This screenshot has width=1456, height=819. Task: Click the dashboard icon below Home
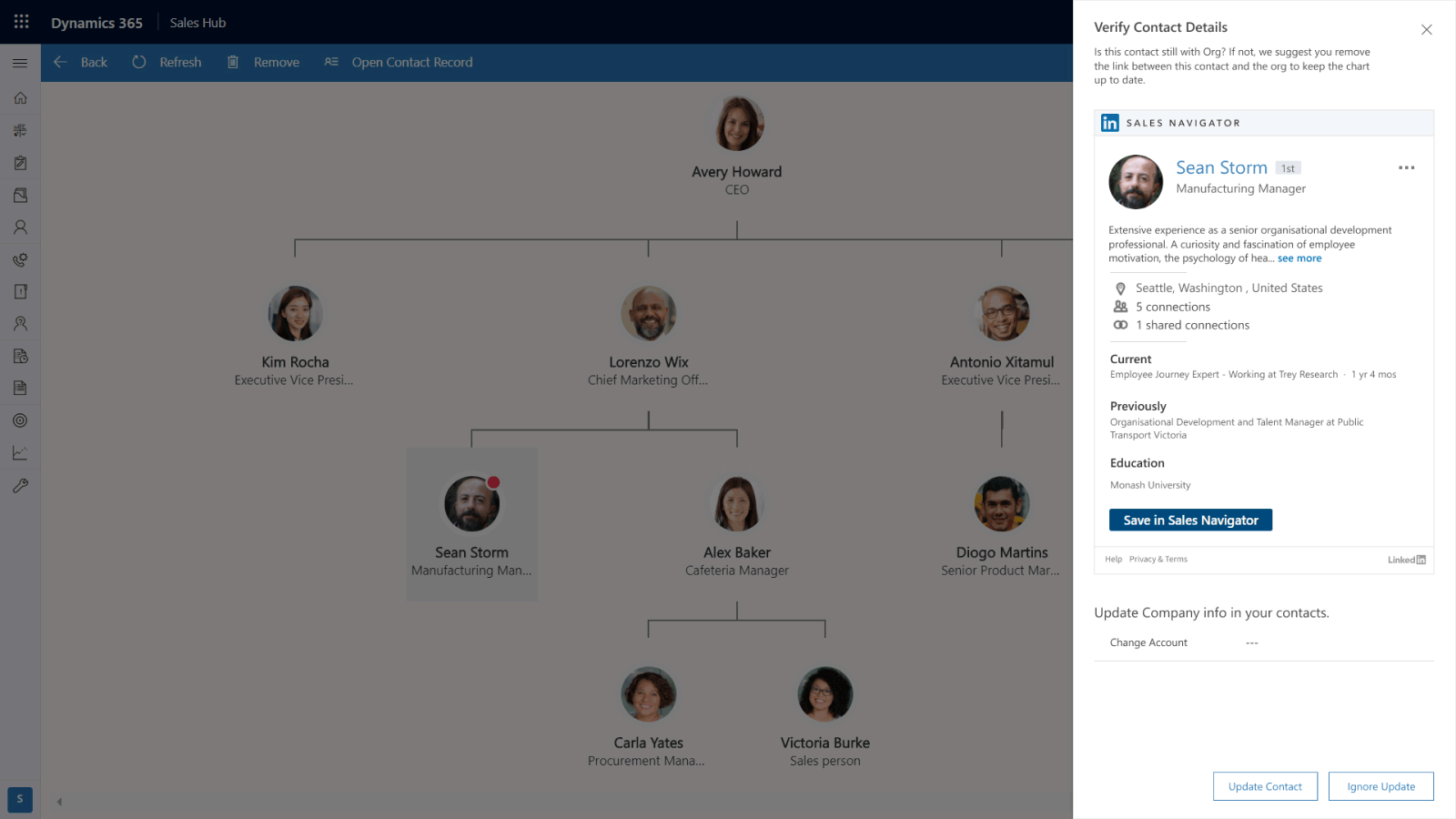[20, 130]
